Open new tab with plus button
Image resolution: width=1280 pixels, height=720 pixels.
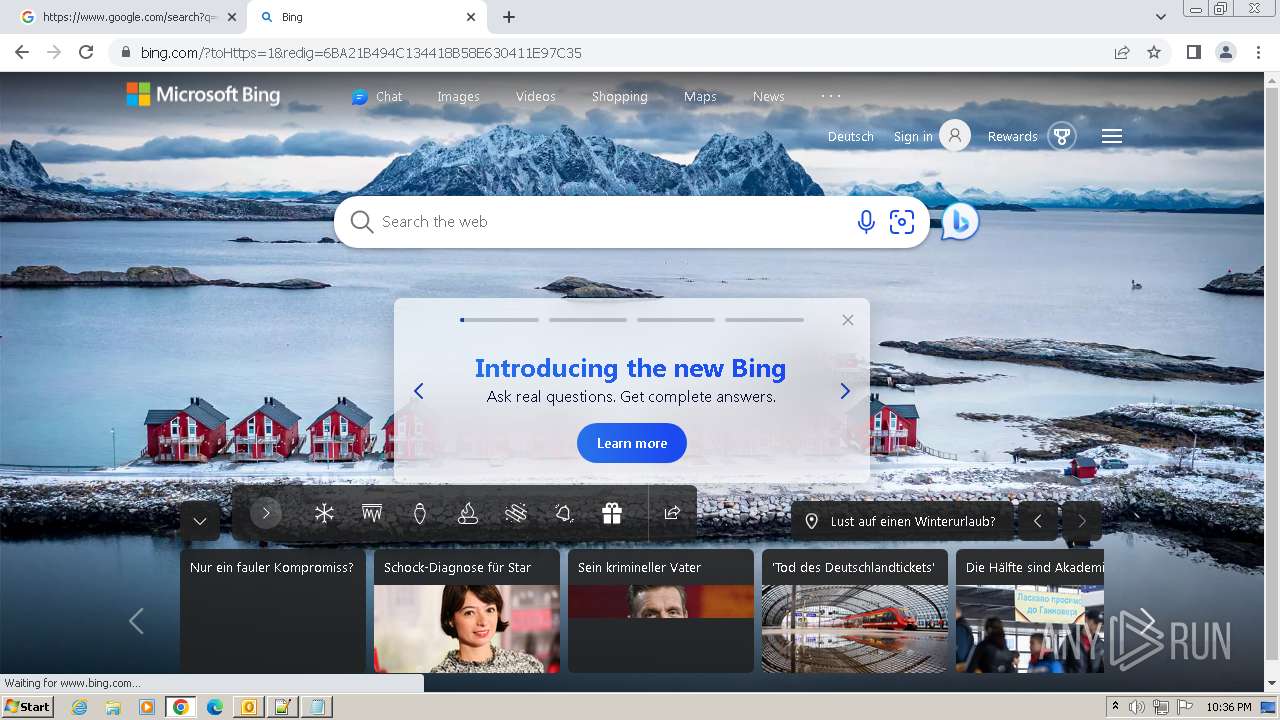point(509,17)
